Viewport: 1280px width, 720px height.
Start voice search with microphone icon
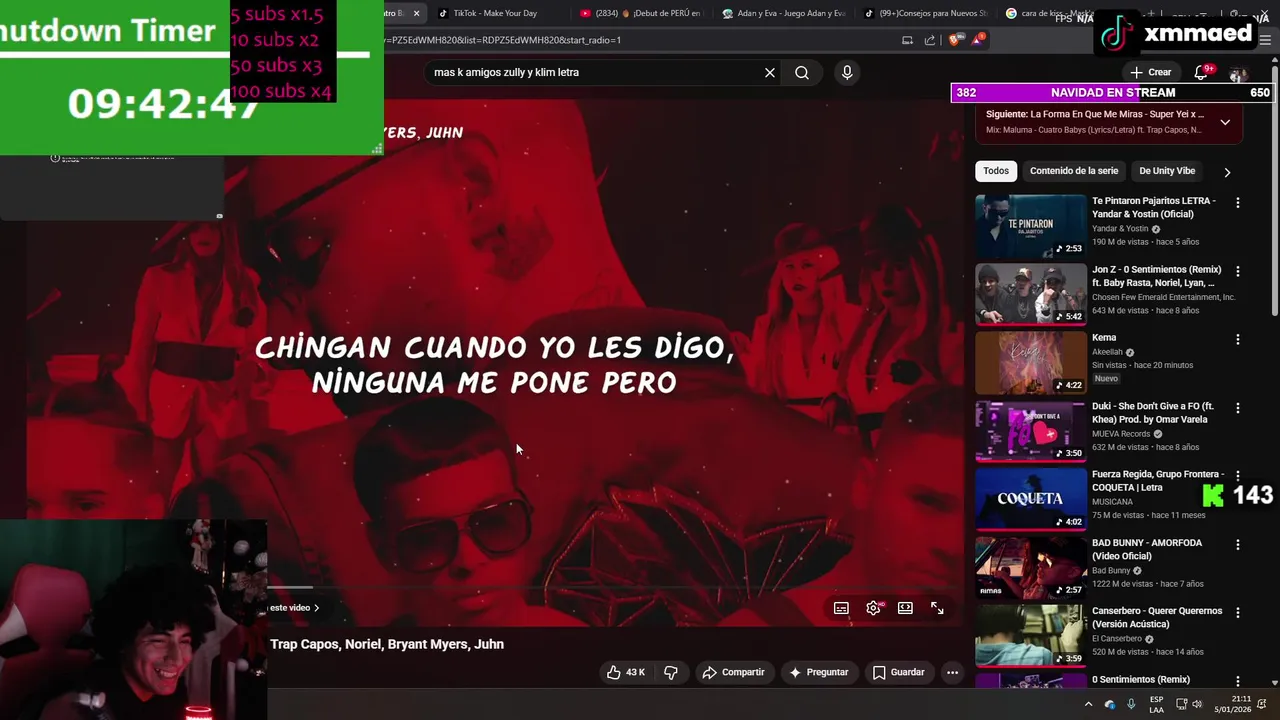847,72
